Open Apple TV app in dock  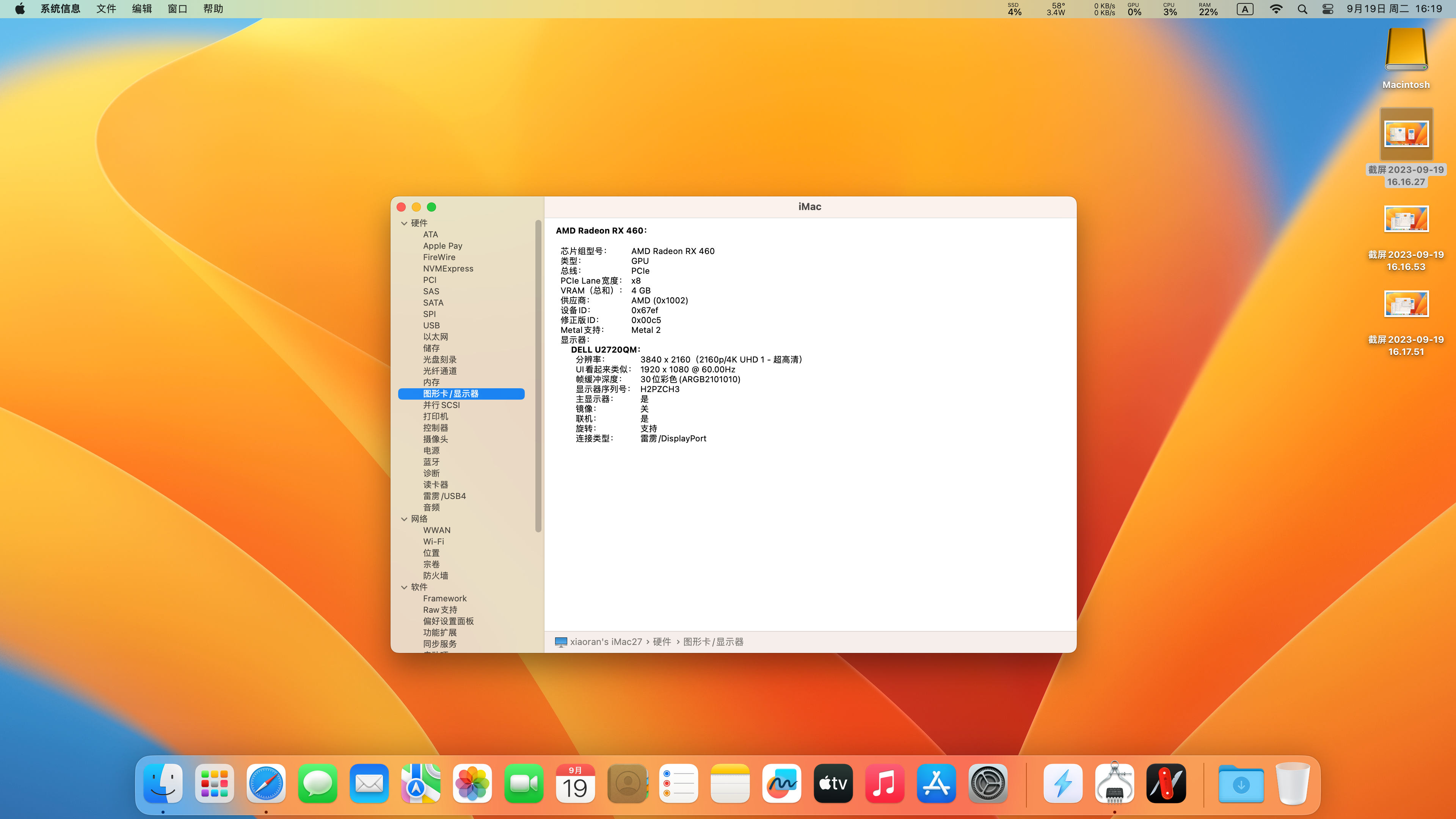[833, 783]
